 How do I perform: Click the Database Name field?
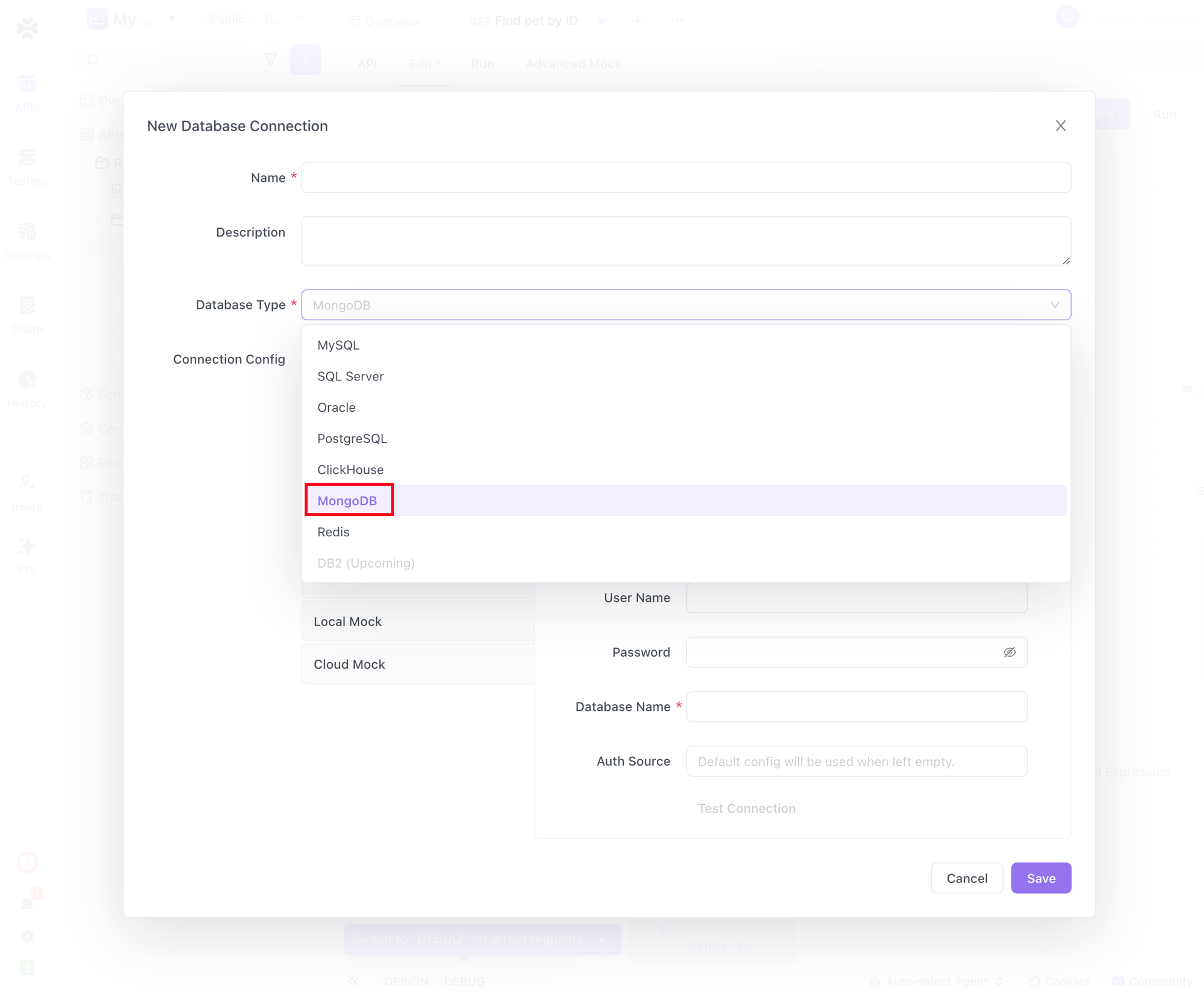point(857,707)
